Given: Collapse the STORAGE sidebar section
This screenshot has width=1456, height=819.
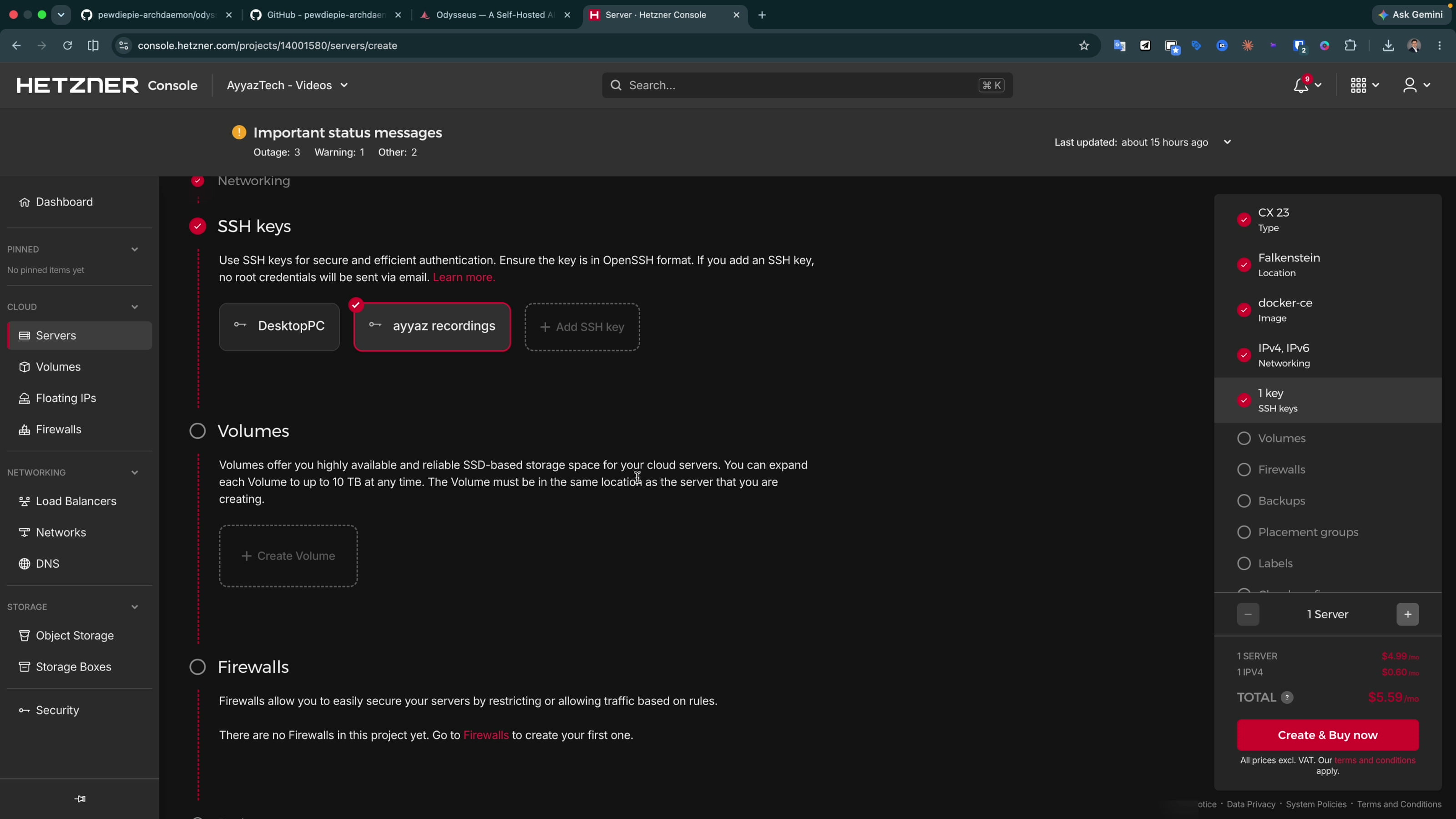Looking at the screenshot, I should [135, 607].
